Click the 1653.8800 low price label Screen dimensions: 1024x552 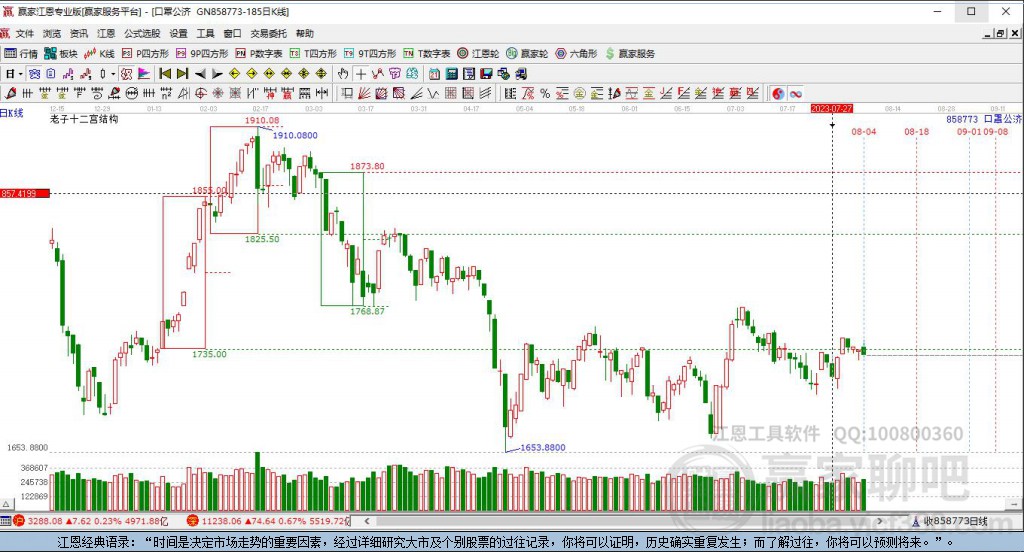(543, 447)
